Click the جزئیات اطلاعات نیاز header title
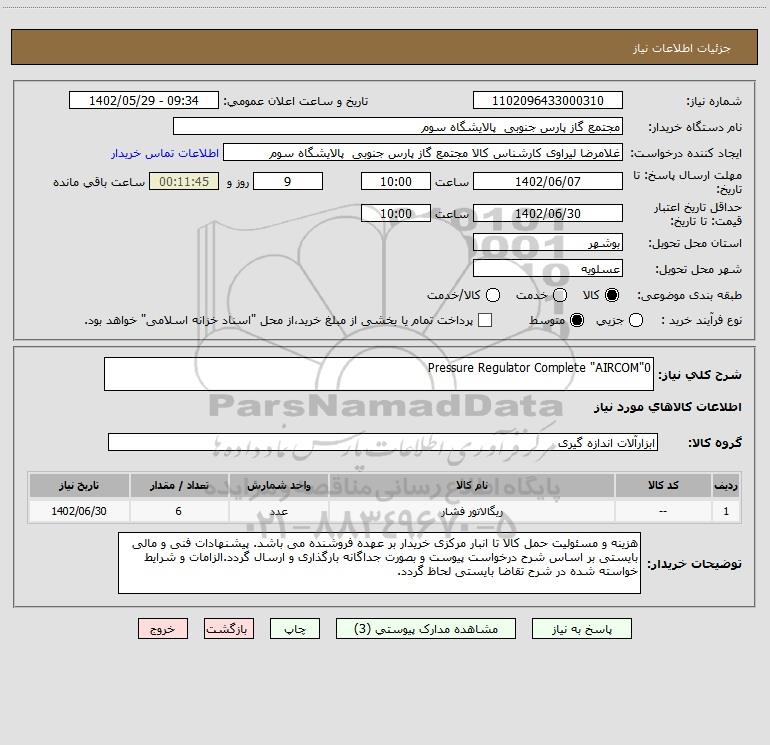This screenshot has height=745, width=770. 681,48
